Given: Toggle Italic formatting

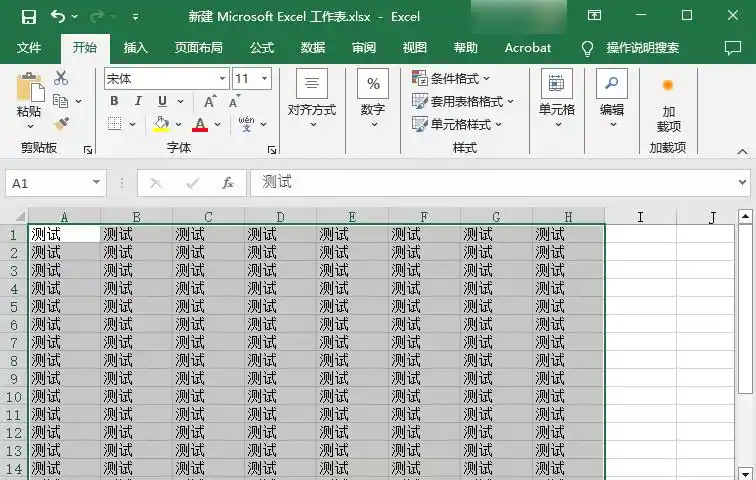Looking at the screenshot, I should coord(138,101).
